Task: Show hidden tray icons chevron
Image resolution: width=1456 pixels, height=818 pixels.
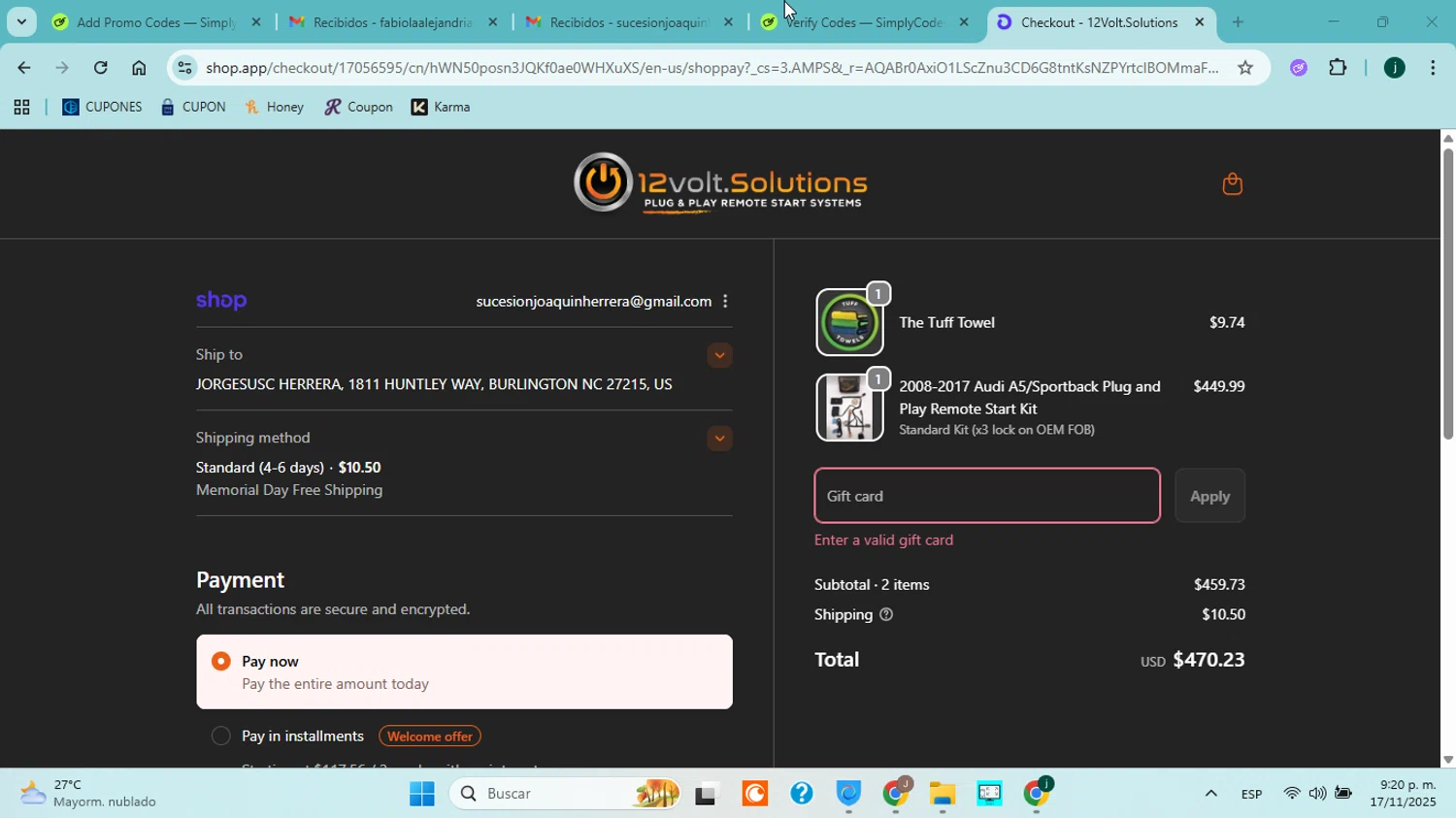Action: (1210, 794)
